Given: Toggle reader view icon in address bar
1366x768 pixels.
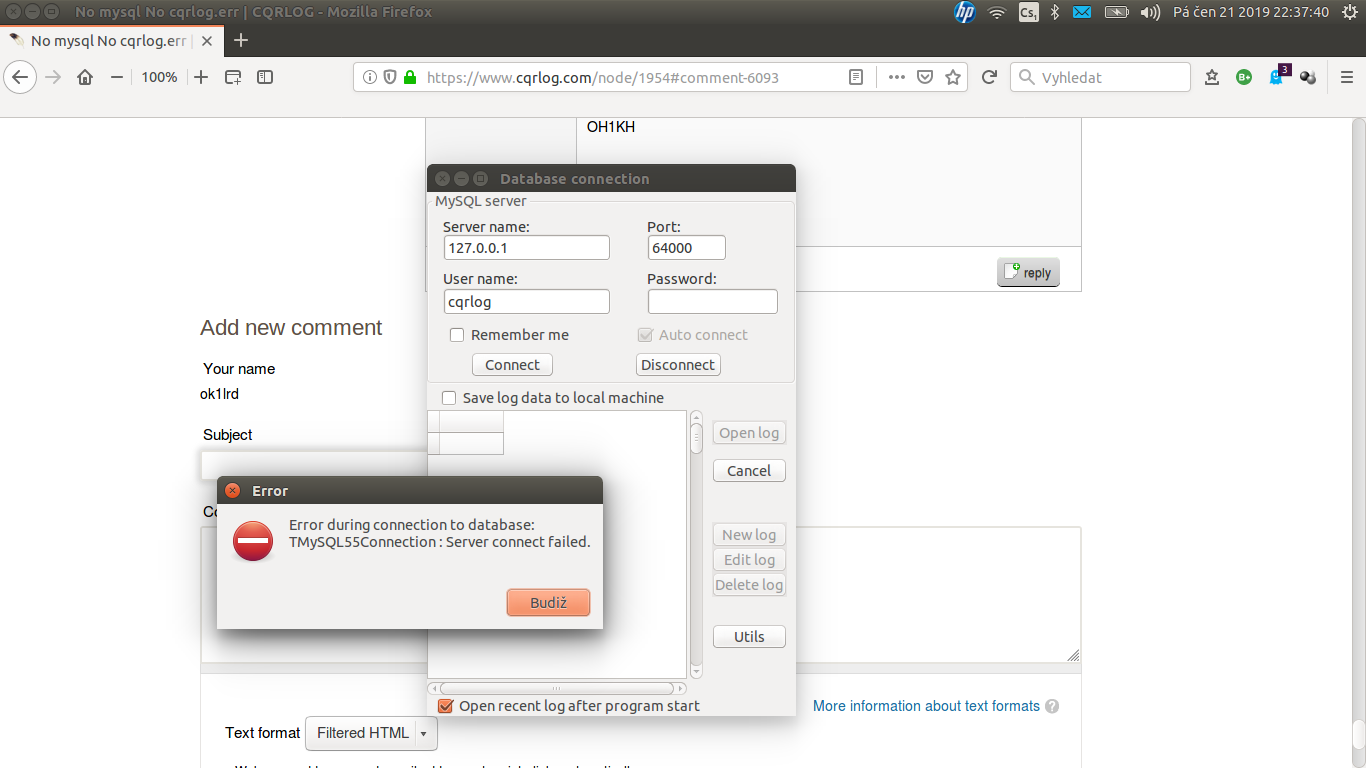Looking at the screenshot, I should pos(856,77).
